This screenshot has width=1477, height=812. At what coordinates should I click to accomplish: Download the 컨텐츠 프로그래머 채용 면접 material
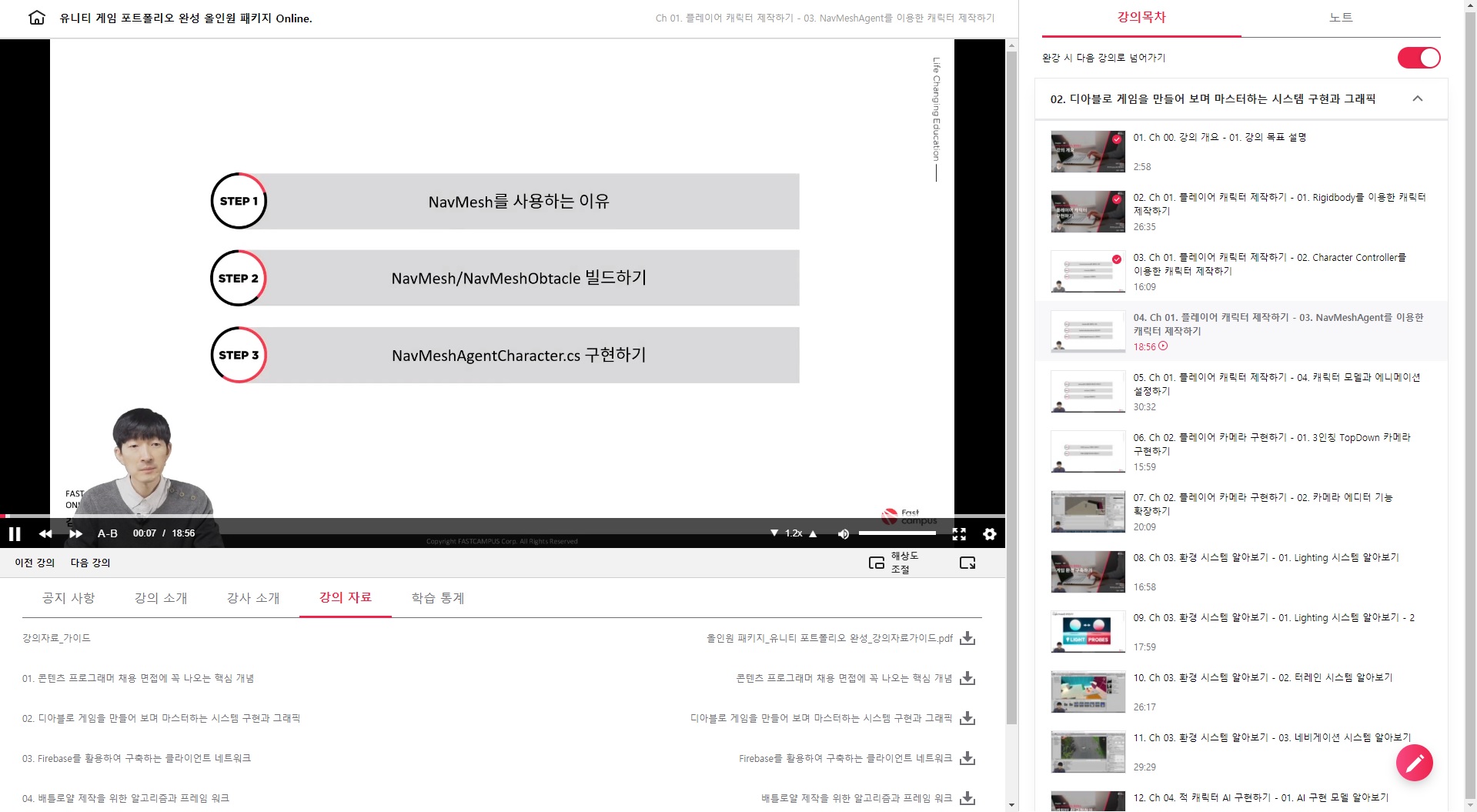click(967, 678)
